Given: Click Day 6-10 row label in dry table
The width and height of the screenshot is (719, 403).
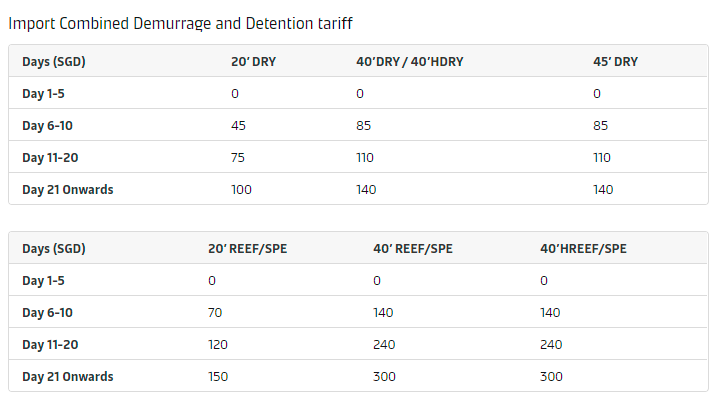Looking at the screenshot, I should 48,126.
